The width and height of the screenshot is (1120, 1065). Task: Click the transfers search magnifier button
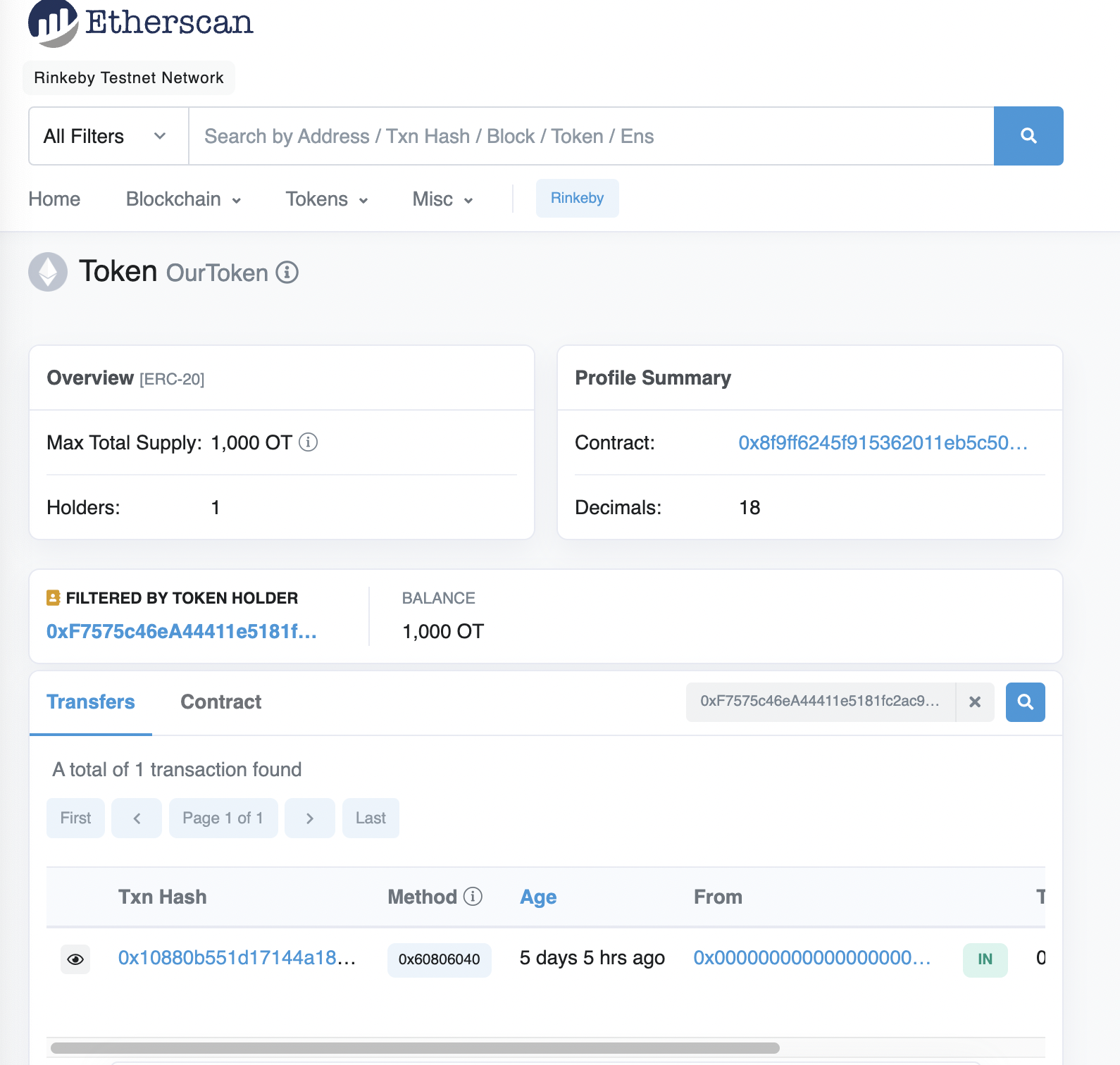[1025, 702]
